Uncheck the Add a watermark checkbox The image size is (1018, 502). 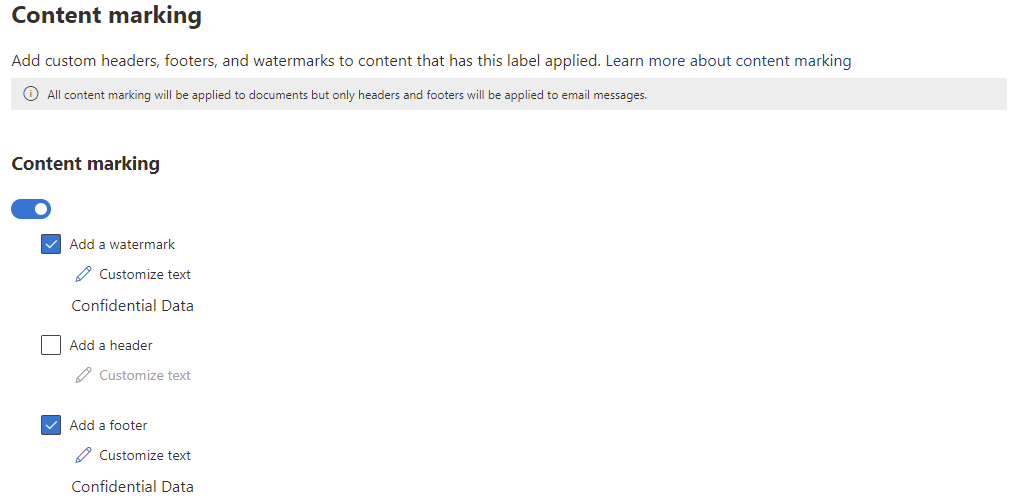click(x=51, y=244)
